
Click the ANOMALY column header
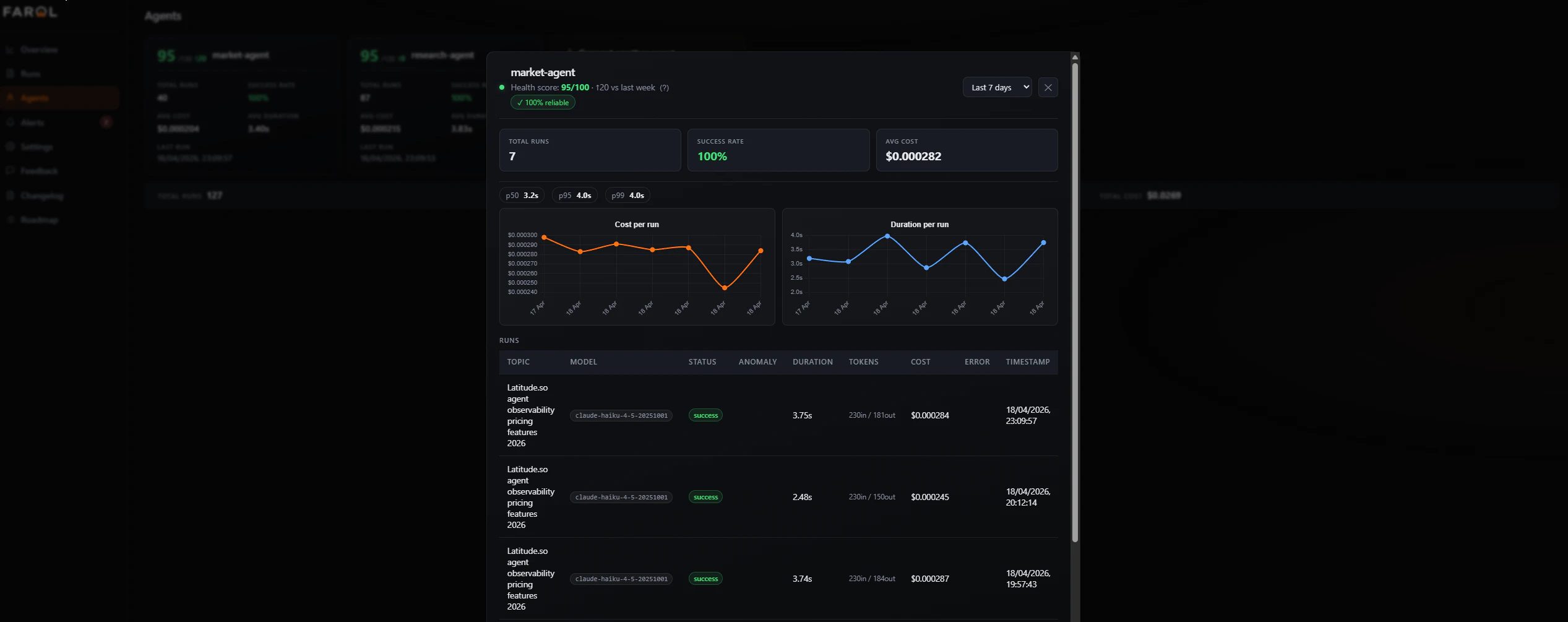pos(757,362)
